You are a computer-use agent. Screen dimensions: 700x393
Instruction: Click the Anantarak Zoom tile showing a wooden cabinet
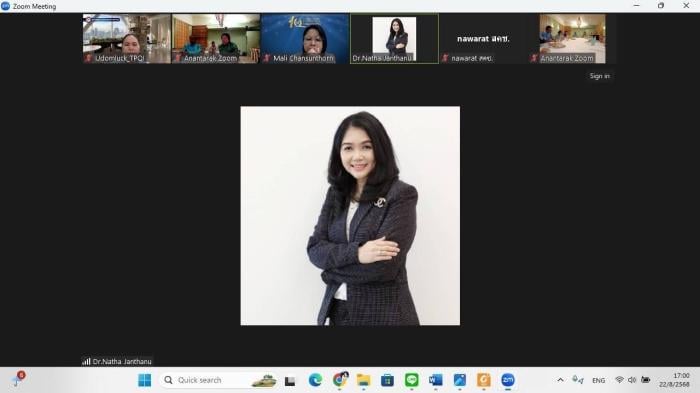[x=216, y=39]
